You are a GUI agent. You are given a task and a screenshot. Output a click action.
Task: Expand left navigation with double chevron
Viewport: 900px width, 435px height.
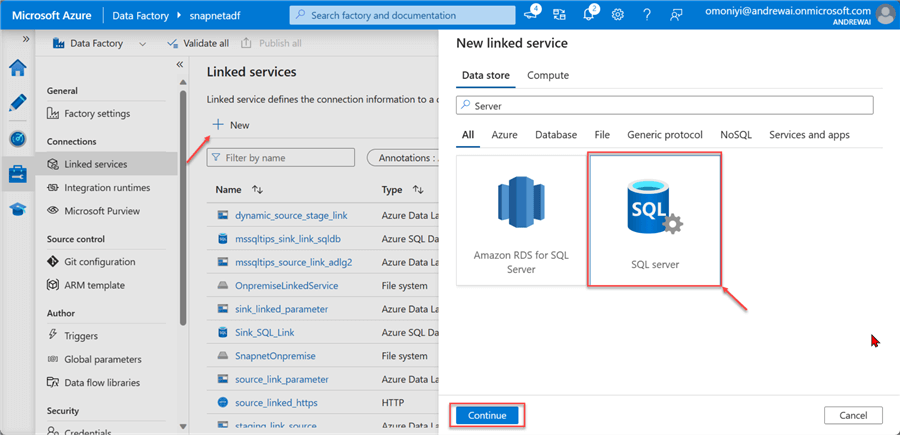tap(26, 39)
